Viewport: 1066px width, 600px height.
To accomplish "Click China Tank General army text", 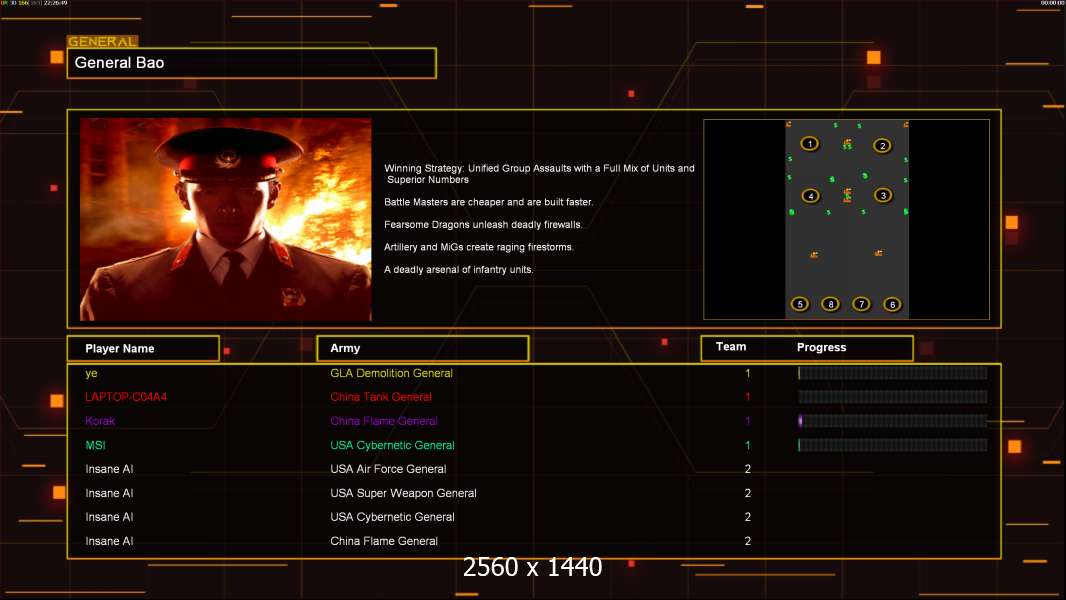I will (x=381, y=397).
